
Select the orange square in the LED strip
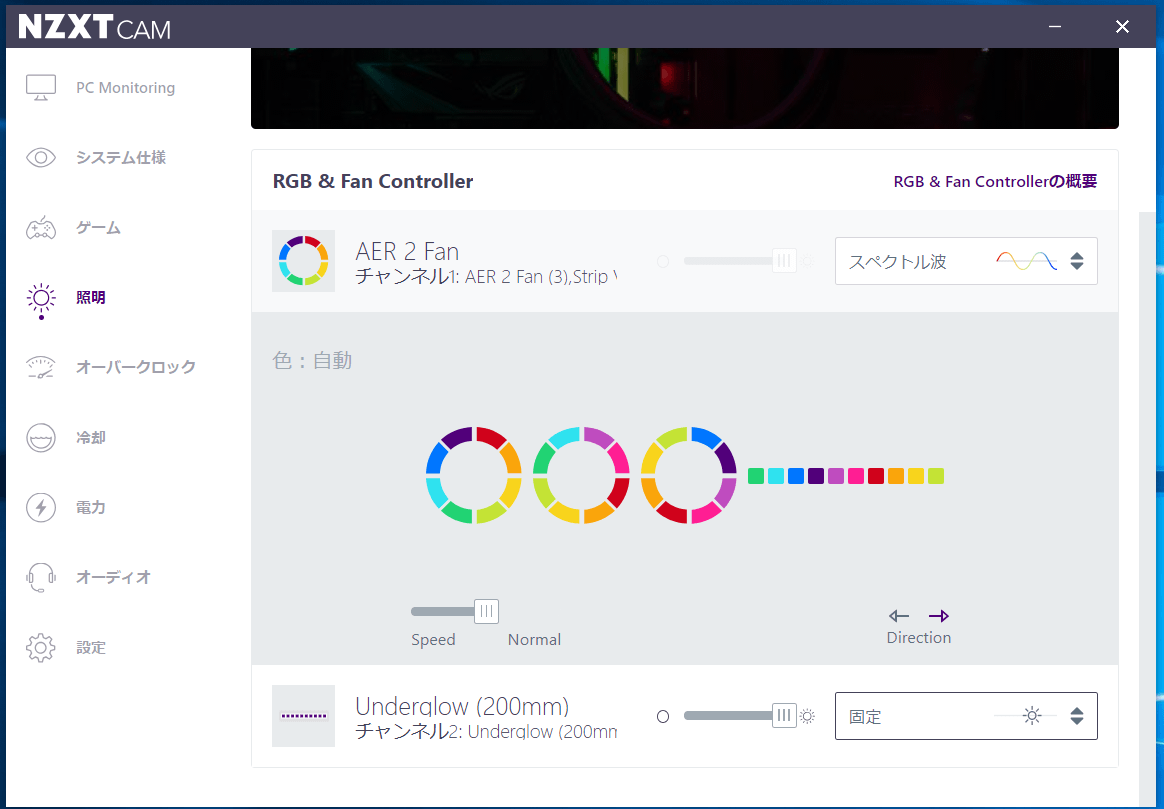tap(896, 476)
